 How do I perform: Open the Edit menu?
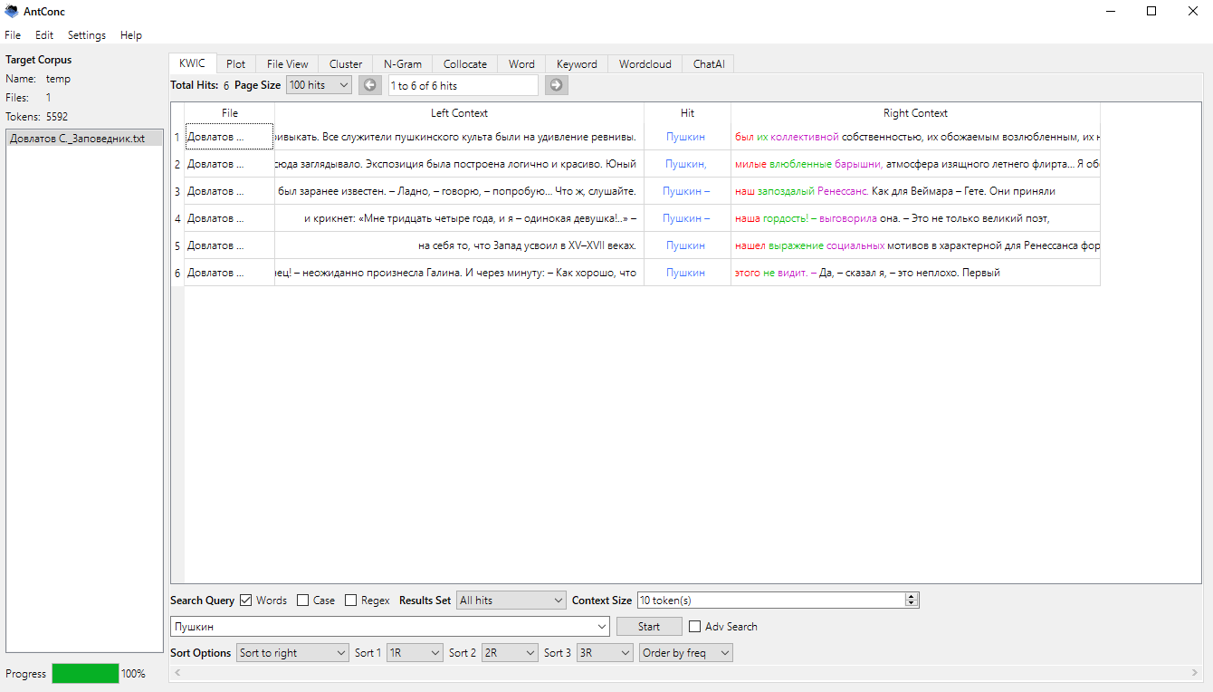tap(44, 35)
